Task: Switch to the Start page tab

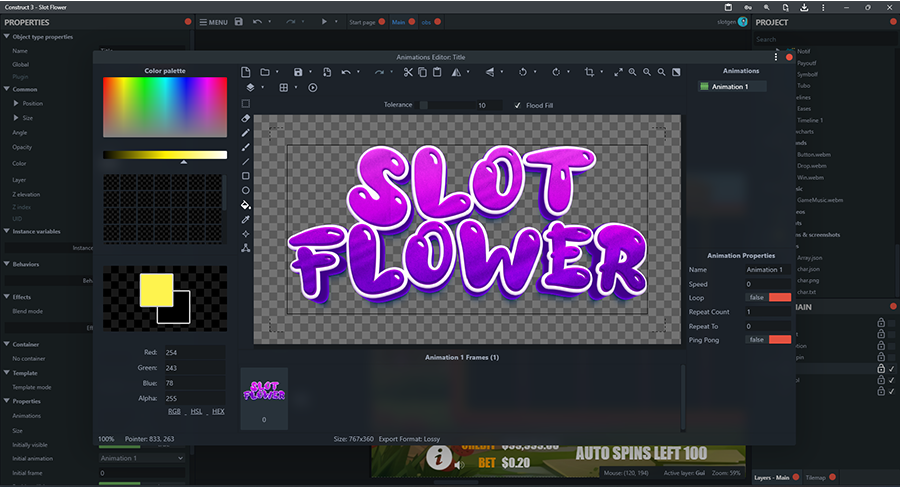Action: coord(361,21)
